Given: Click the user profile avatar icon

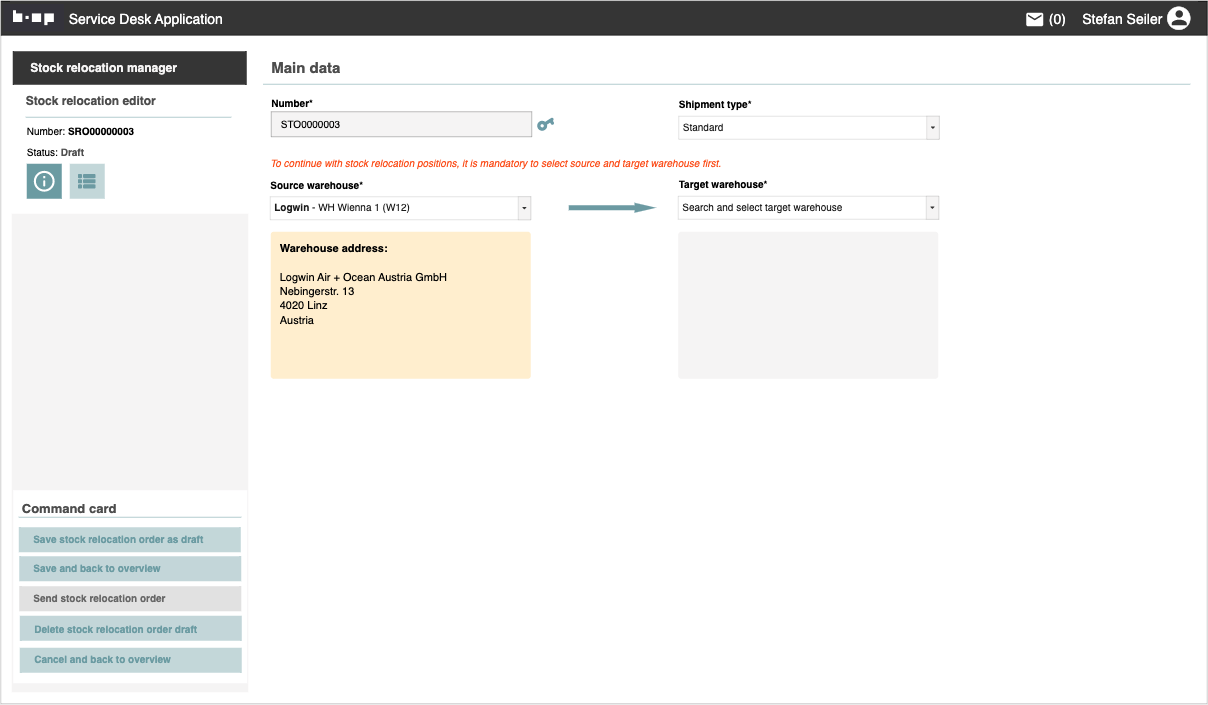Looking at the screenshot, I should tap(1178, 18).
